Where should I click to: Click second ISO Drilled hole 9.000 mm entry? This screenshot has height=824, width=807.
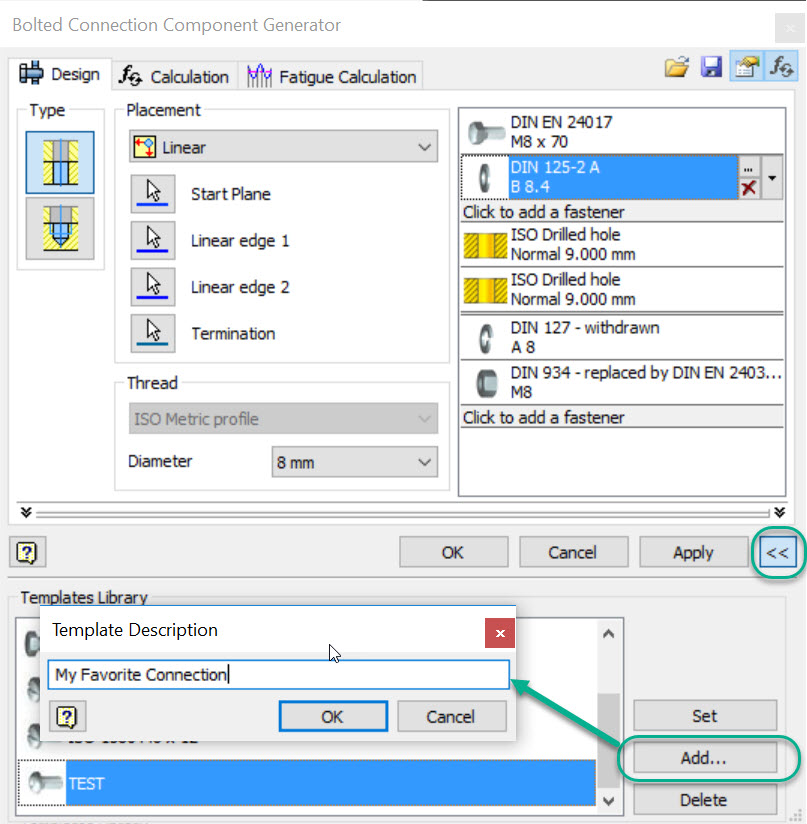pos(622,290)
